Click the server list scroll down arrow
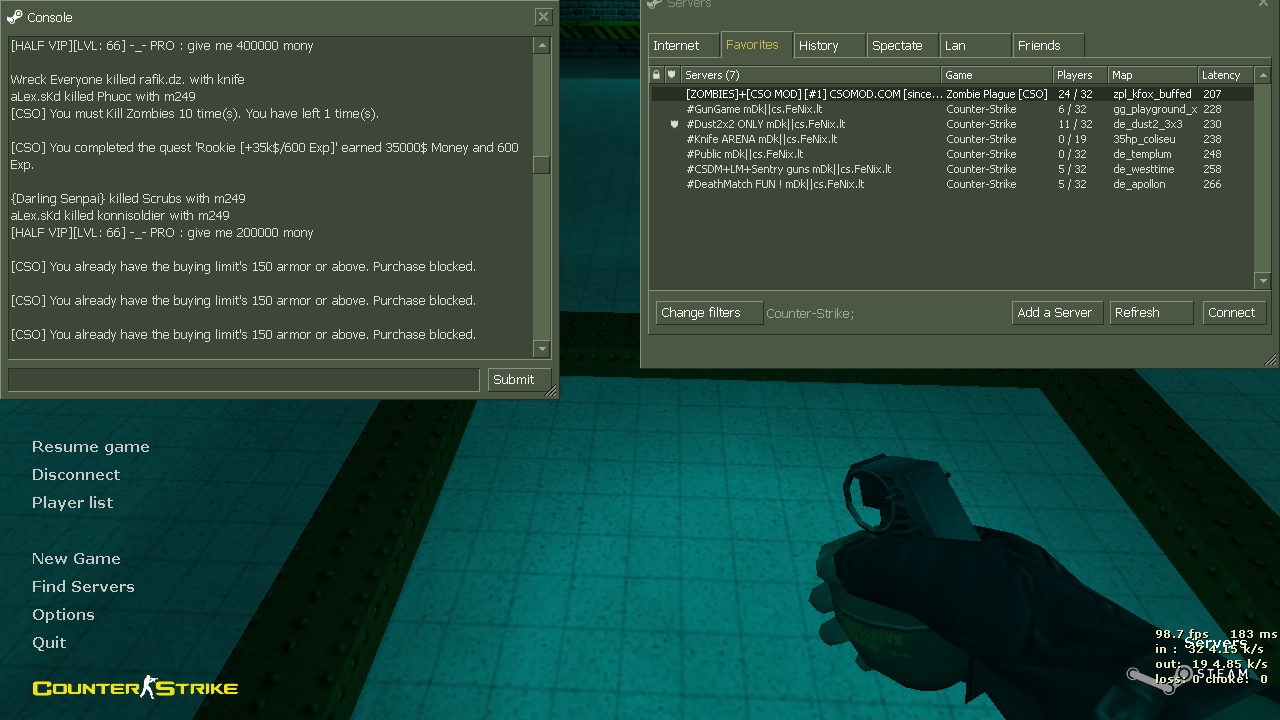This screenshot has height=720, width=1280. pos(1263,281)
